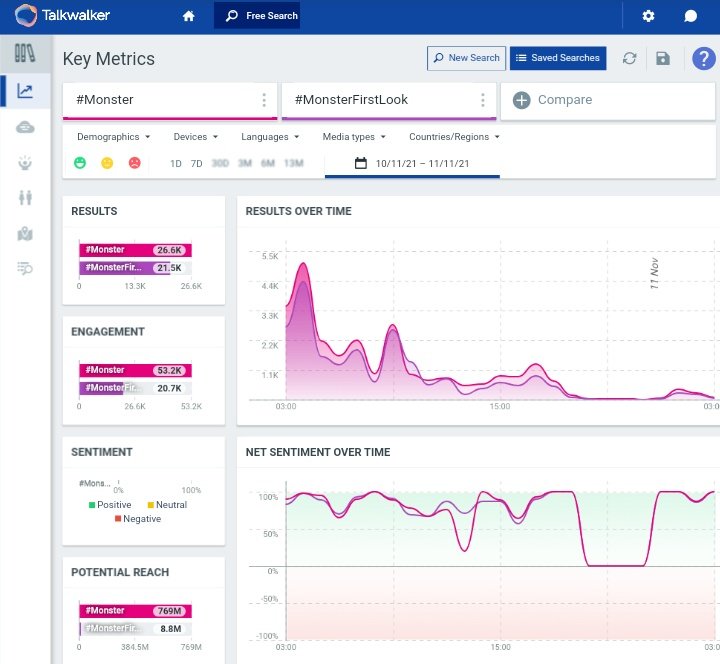Expand the Demographics filter
The height and width of the screenshot is (664, 720).
(x=113, y=137)
